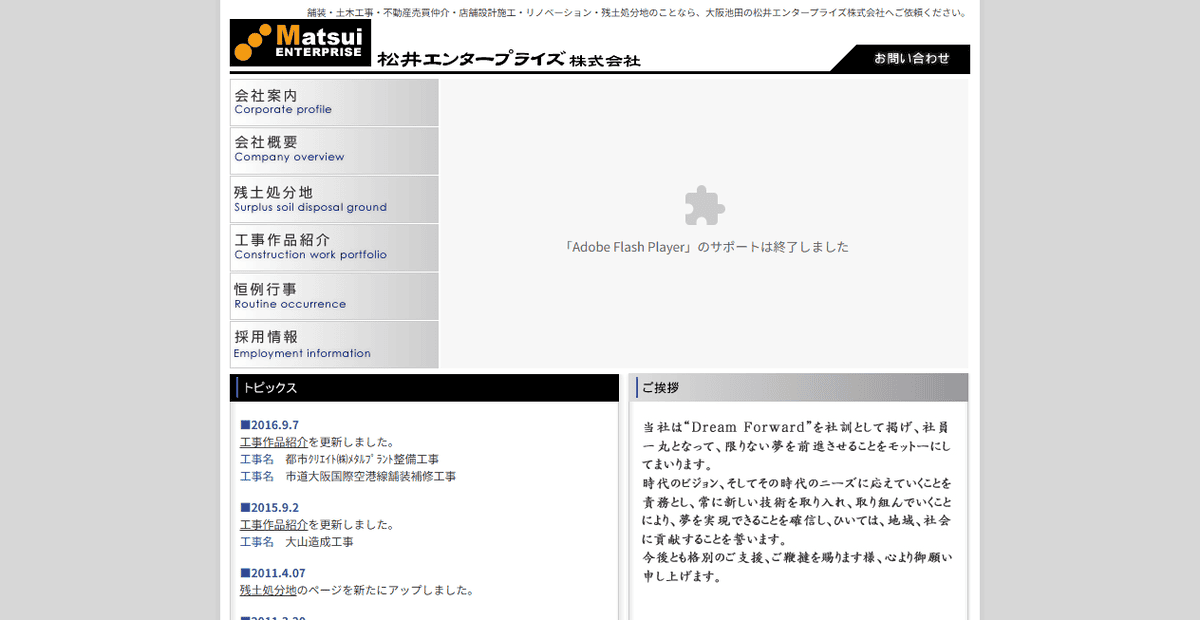Open the 会社概要 Company overview page
Viewport: 1200px width, 620px height.
pyautogui.click(x=334, y=149)
